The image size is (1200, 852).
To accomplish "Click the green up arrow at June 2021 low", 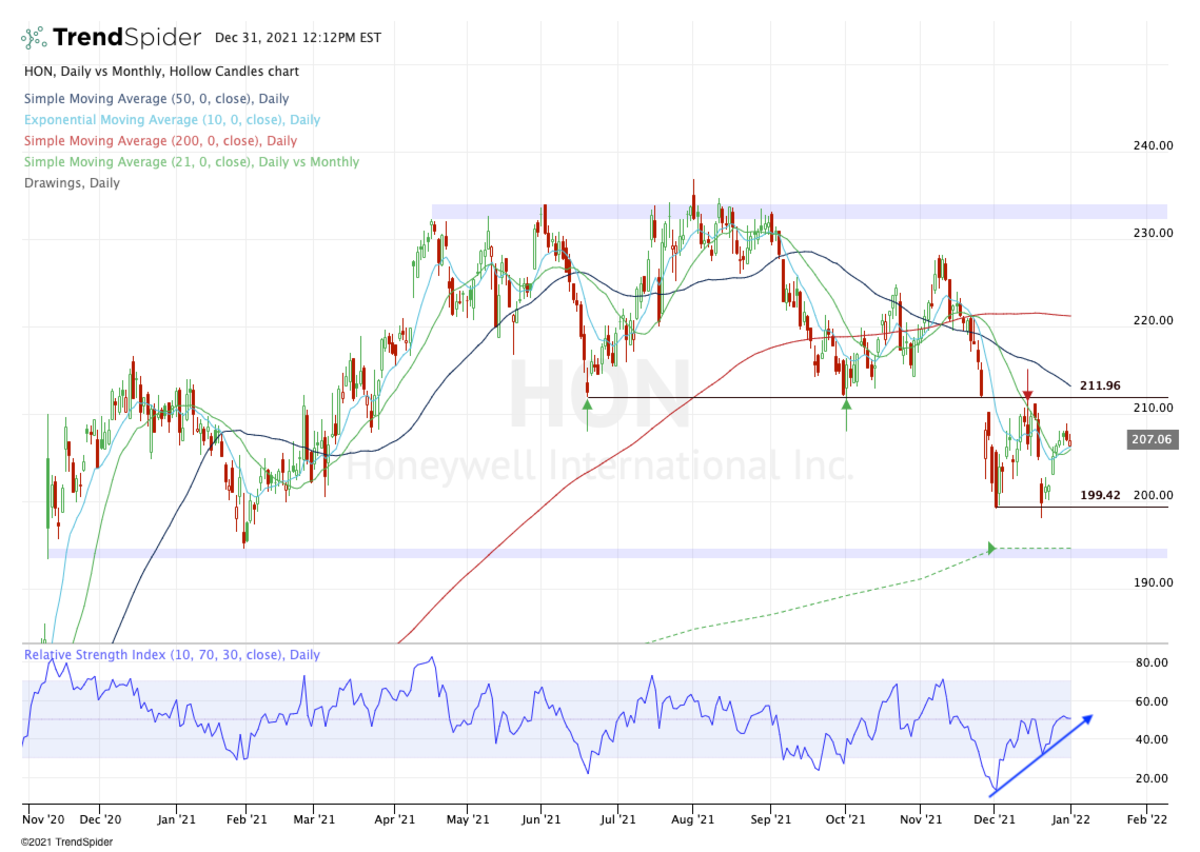I will click(587, 405).
